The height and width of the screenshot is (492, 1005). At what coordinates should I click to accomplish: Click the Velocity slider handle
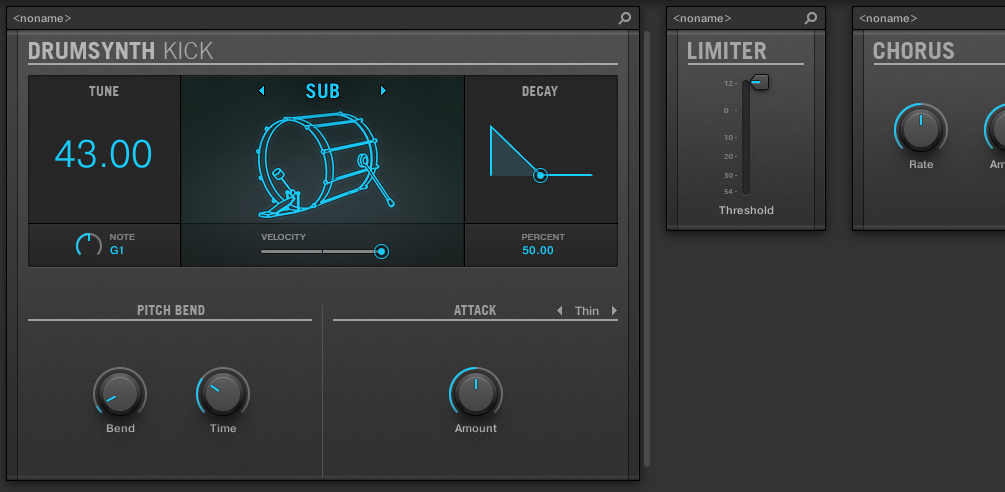(x=381, y=252)
